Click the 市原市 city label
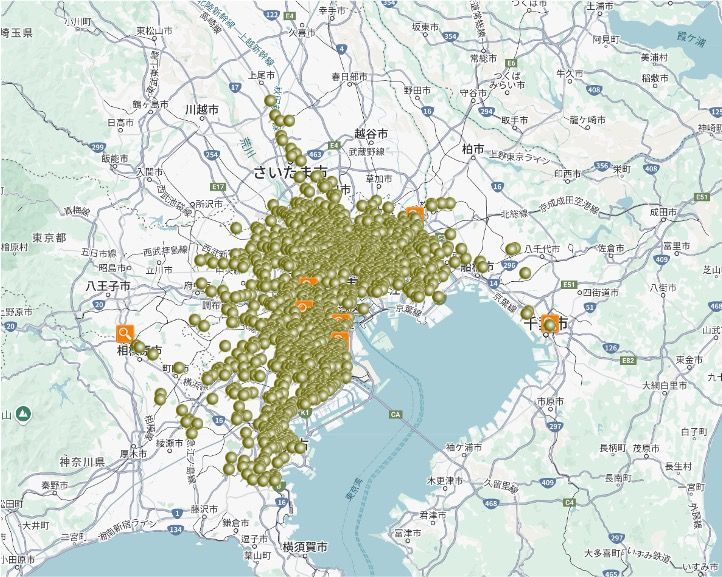 click(550, 402)
